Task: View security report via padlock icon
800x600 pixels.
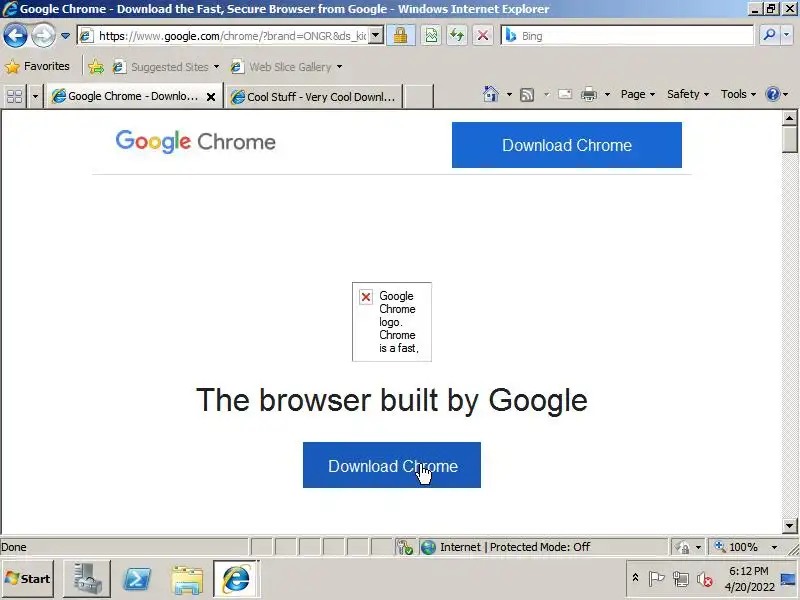Action: coord(401,36)
